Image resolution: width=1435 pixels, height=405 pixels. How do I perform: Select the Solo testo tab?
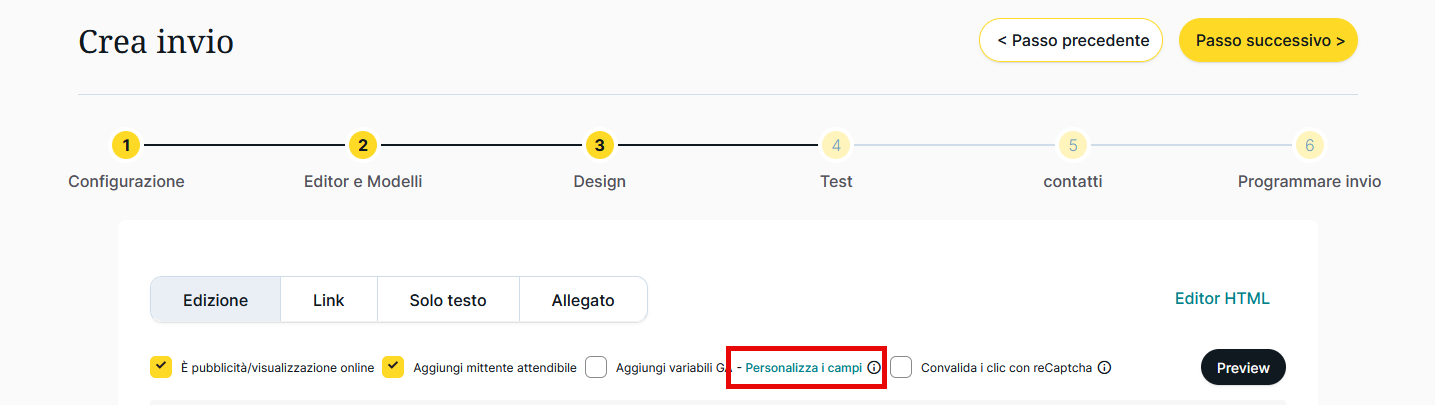click(x=448, y=300)
